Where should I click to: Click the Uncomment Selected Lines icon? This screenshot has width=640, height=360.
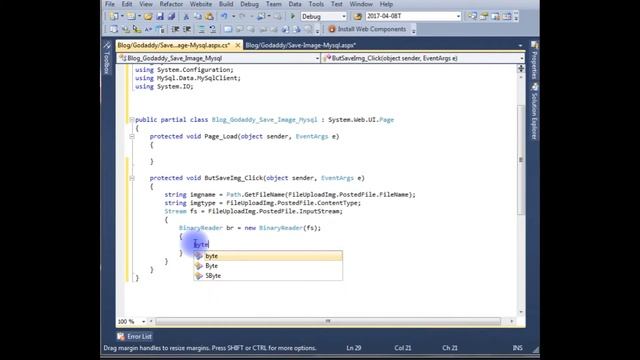pyautogui.click(x=213, y=29)
